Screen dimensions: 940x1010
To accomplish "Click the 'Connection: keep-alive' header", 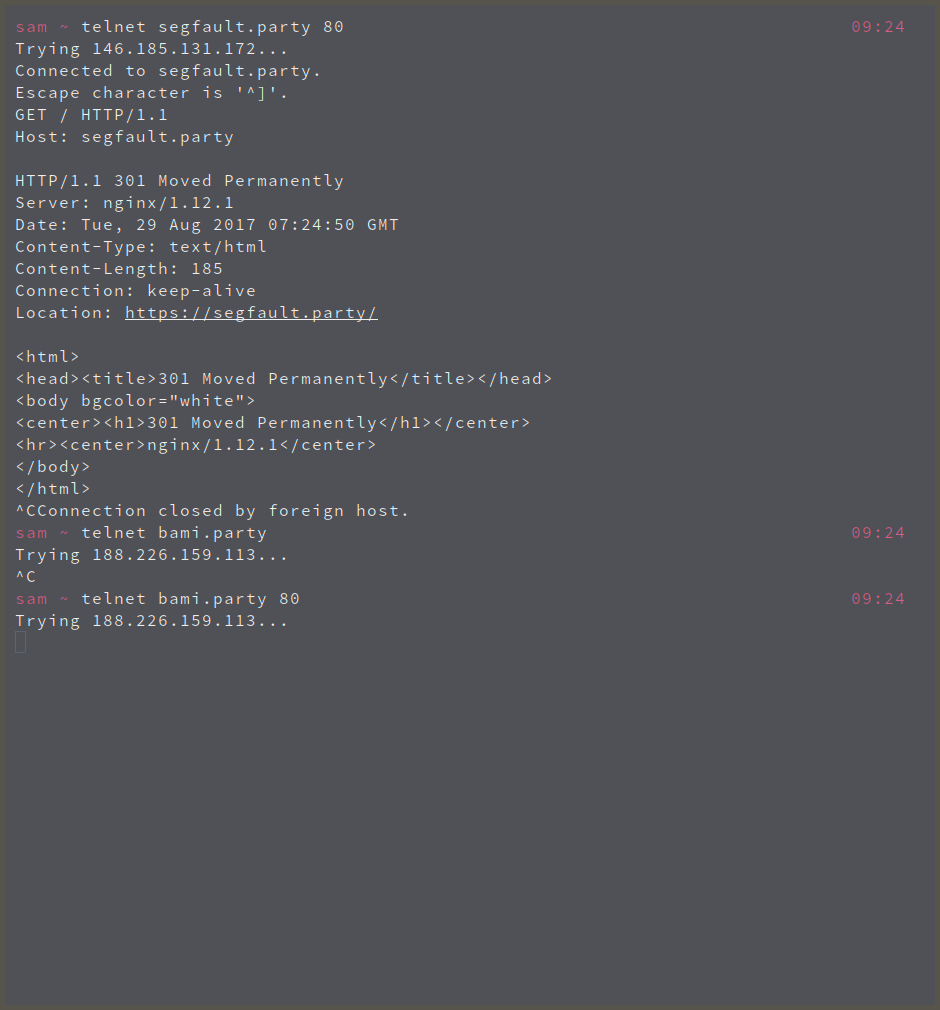I will [x=135, y=291].
